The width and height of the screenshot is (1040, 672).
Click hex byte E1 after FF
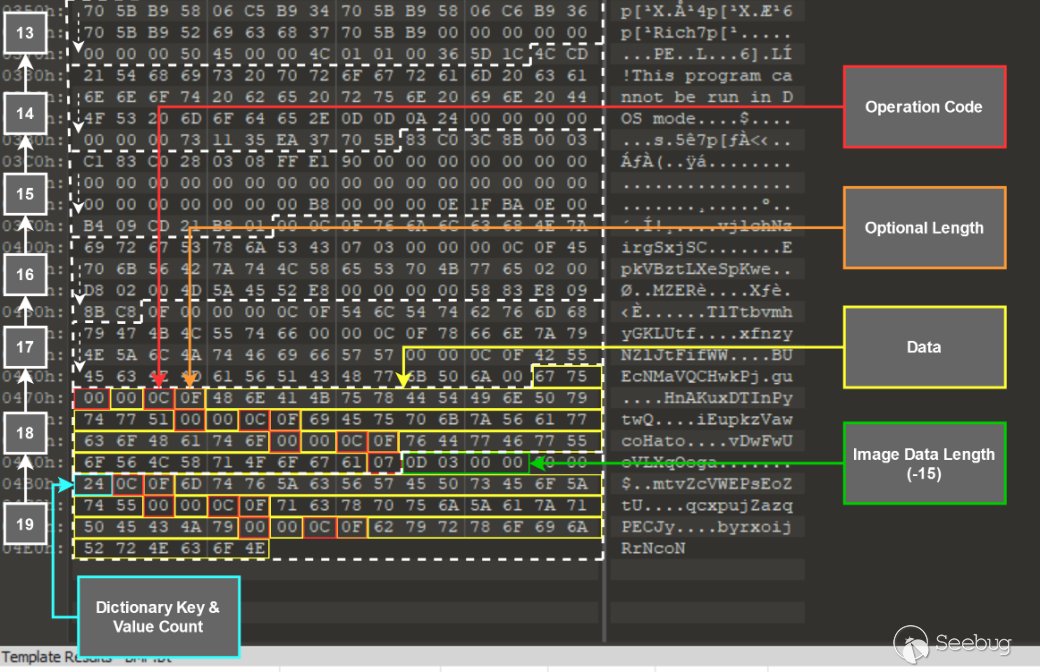coord(319,161)
